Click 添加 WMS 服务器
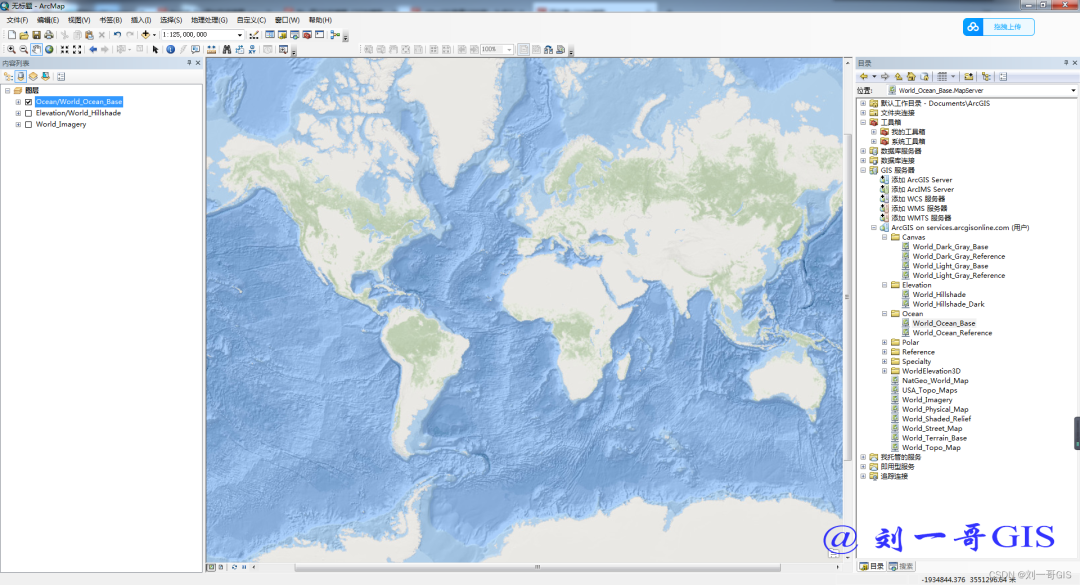 click(919, 208)
